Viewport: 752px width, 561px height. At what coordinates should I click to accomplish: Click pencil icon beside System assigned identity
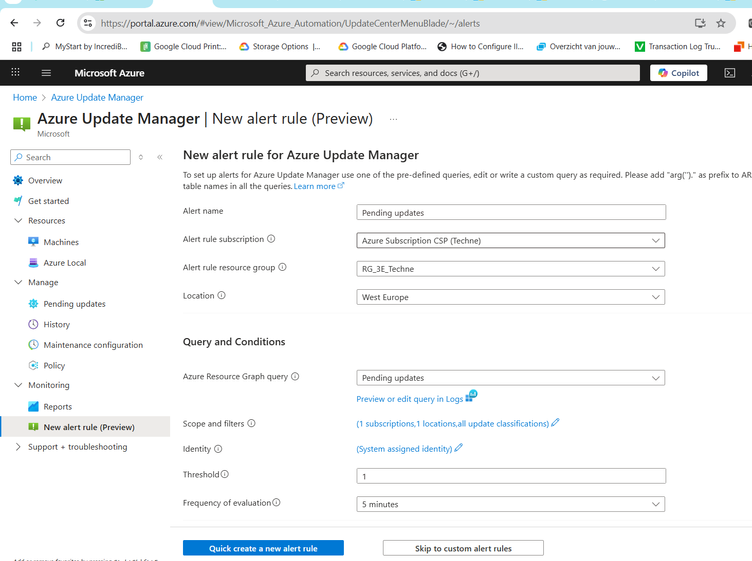click(458, 448)
